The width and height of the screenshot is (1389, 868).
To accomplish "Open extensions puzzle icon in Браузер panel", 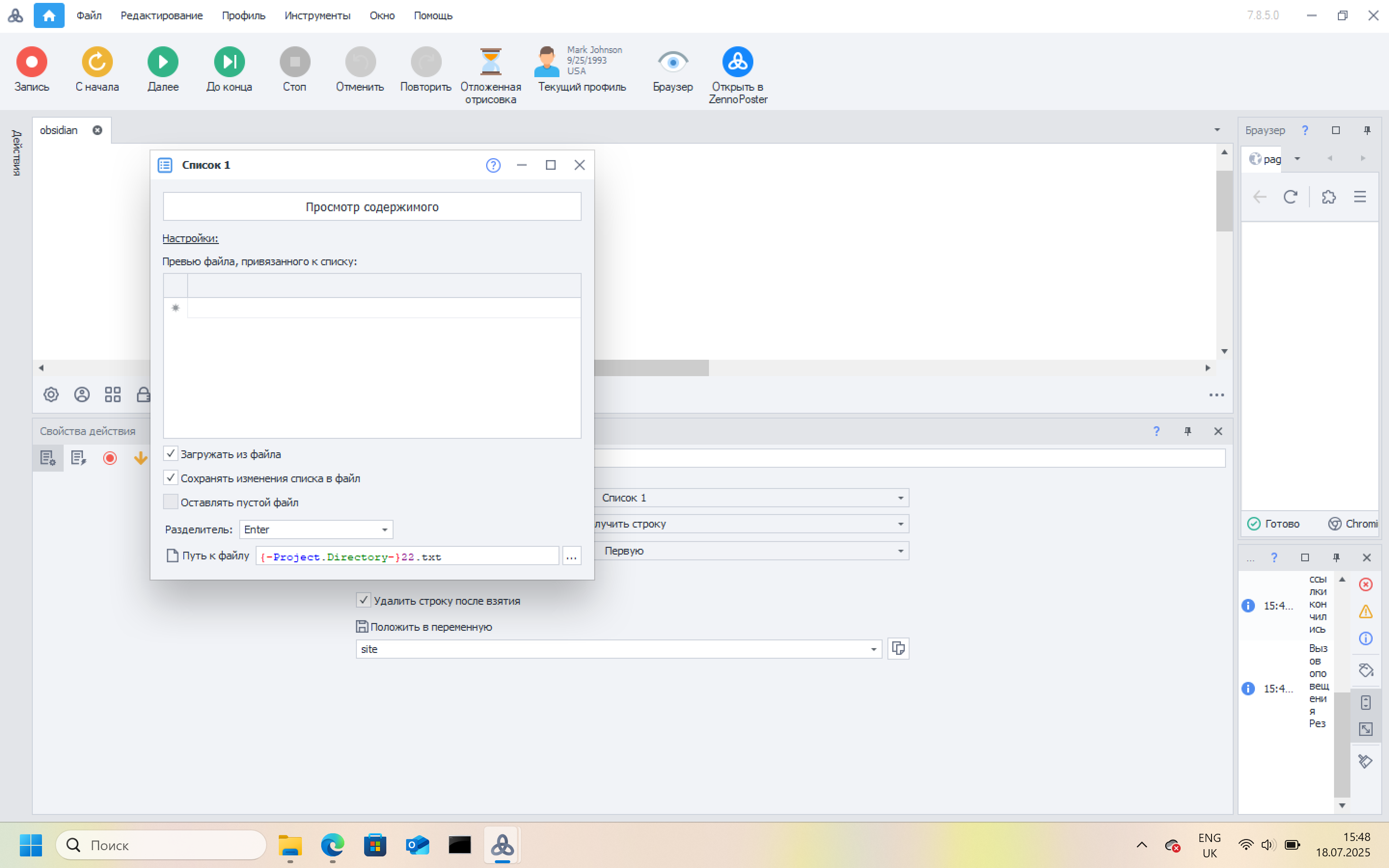I will tap(1329, 197).
